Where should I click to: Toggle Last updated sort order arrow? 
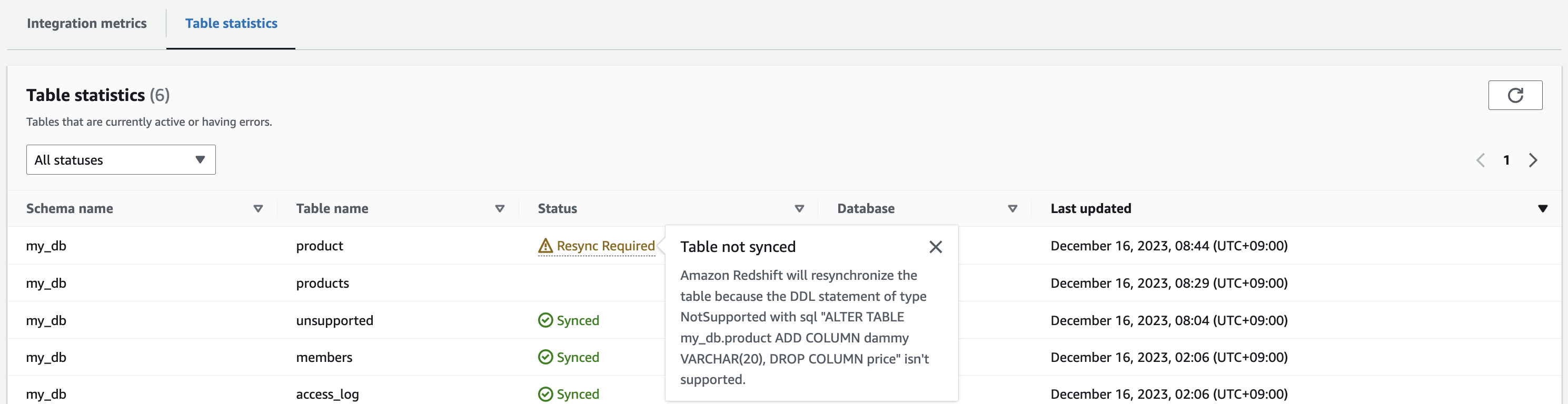(1542, 209)
